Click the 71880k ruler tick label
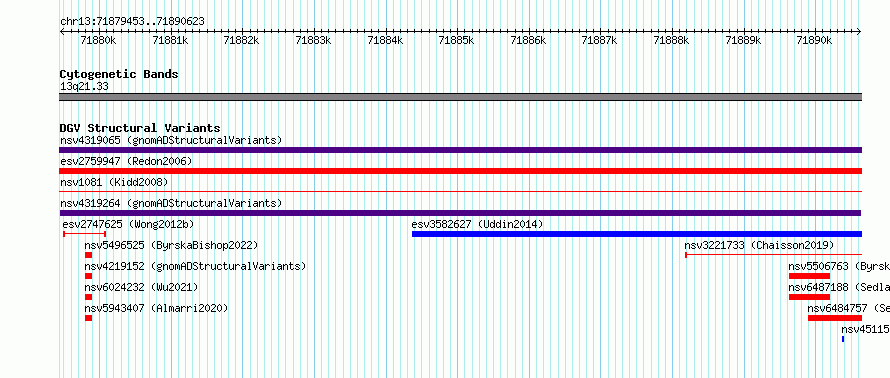The height and width of the screenshot is (378, 890). pyautogui.click(x=99, y=40)
